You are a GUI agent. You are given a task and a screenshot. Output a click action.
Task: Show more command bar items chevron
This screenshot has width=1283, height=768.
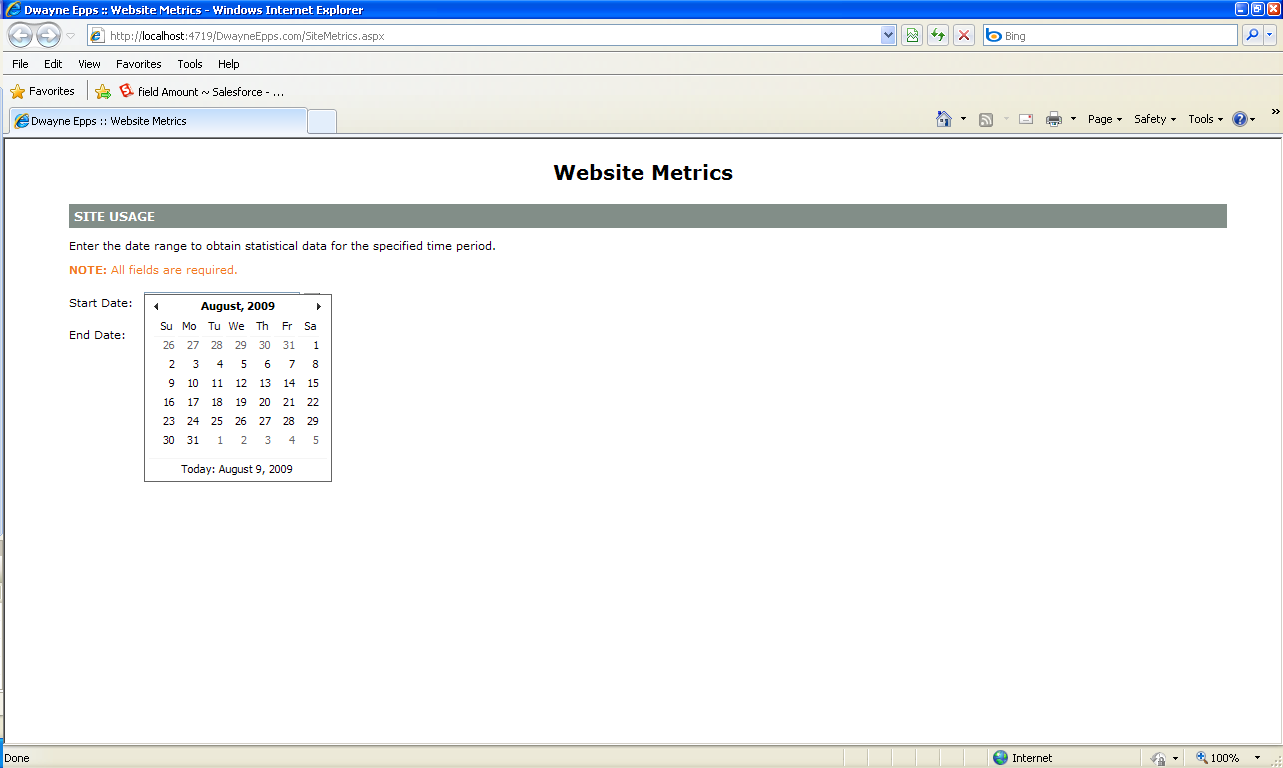point(1275,112)
